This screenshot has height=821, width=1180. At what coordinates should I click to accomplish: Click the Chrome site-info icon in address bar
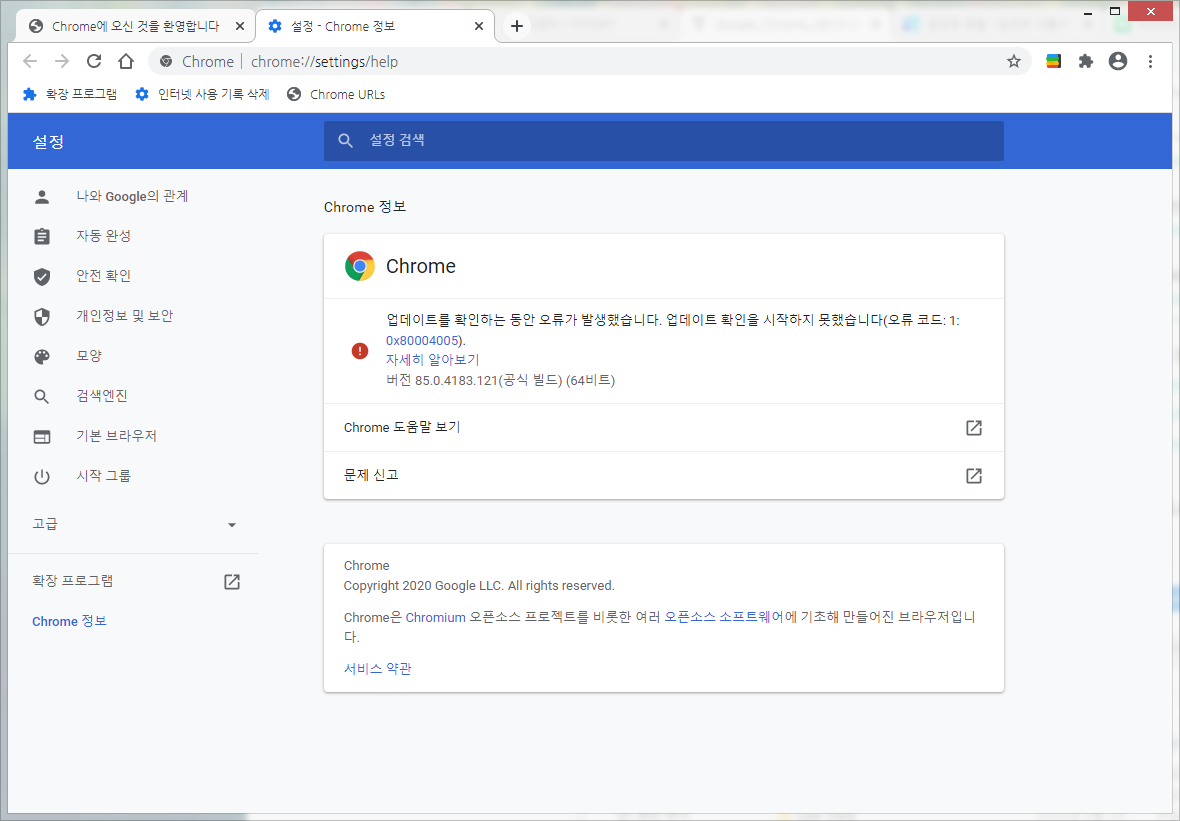(x=166, y=62)
